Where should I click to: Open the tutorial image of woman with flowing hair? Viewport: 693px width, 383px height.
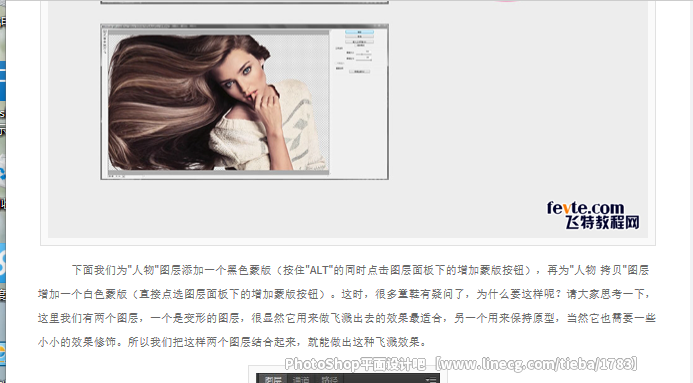[x=244, y=102]
